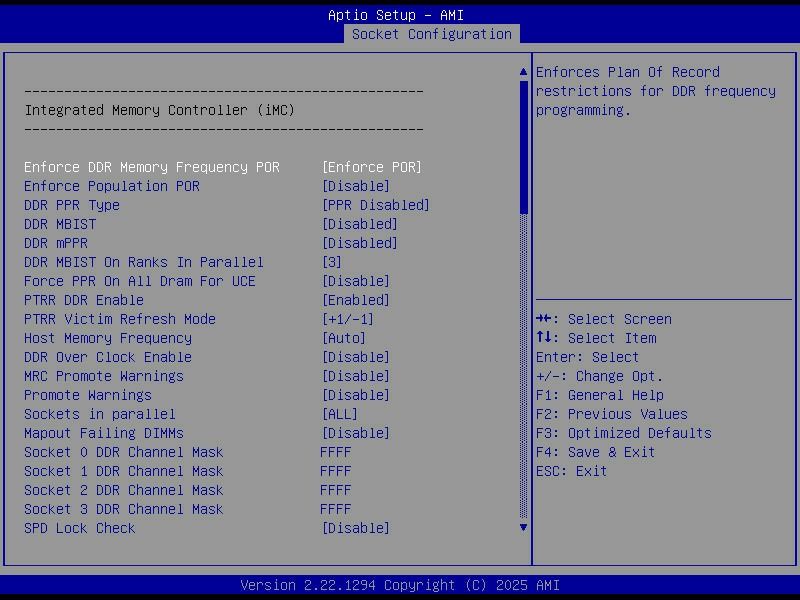Toggle MRC Promote Warnings Disable value
This screenshot has width=800, height=600.
[356, 376]
